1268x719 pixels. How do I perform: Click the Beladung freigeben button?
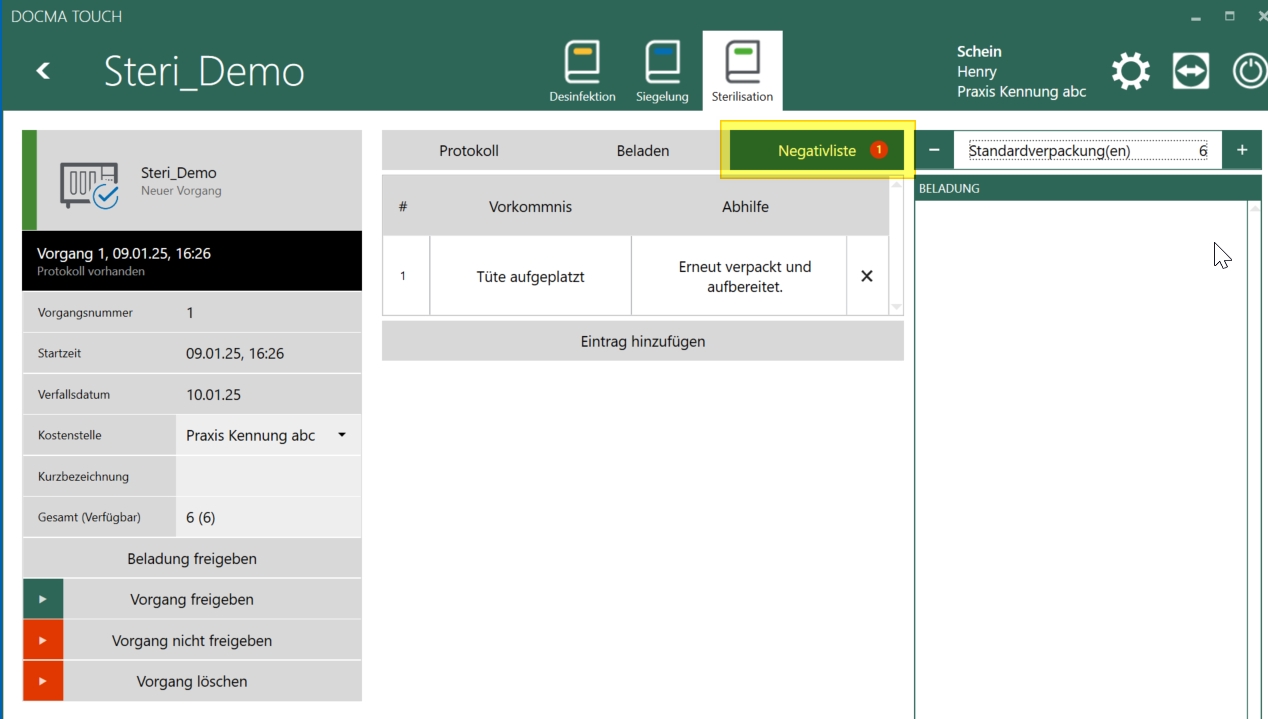pos(192,558)
